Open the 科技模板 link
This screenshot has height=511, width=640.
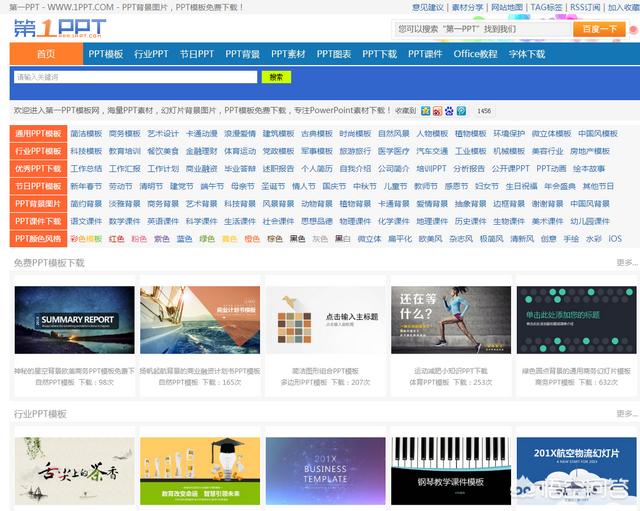[86, 151]
